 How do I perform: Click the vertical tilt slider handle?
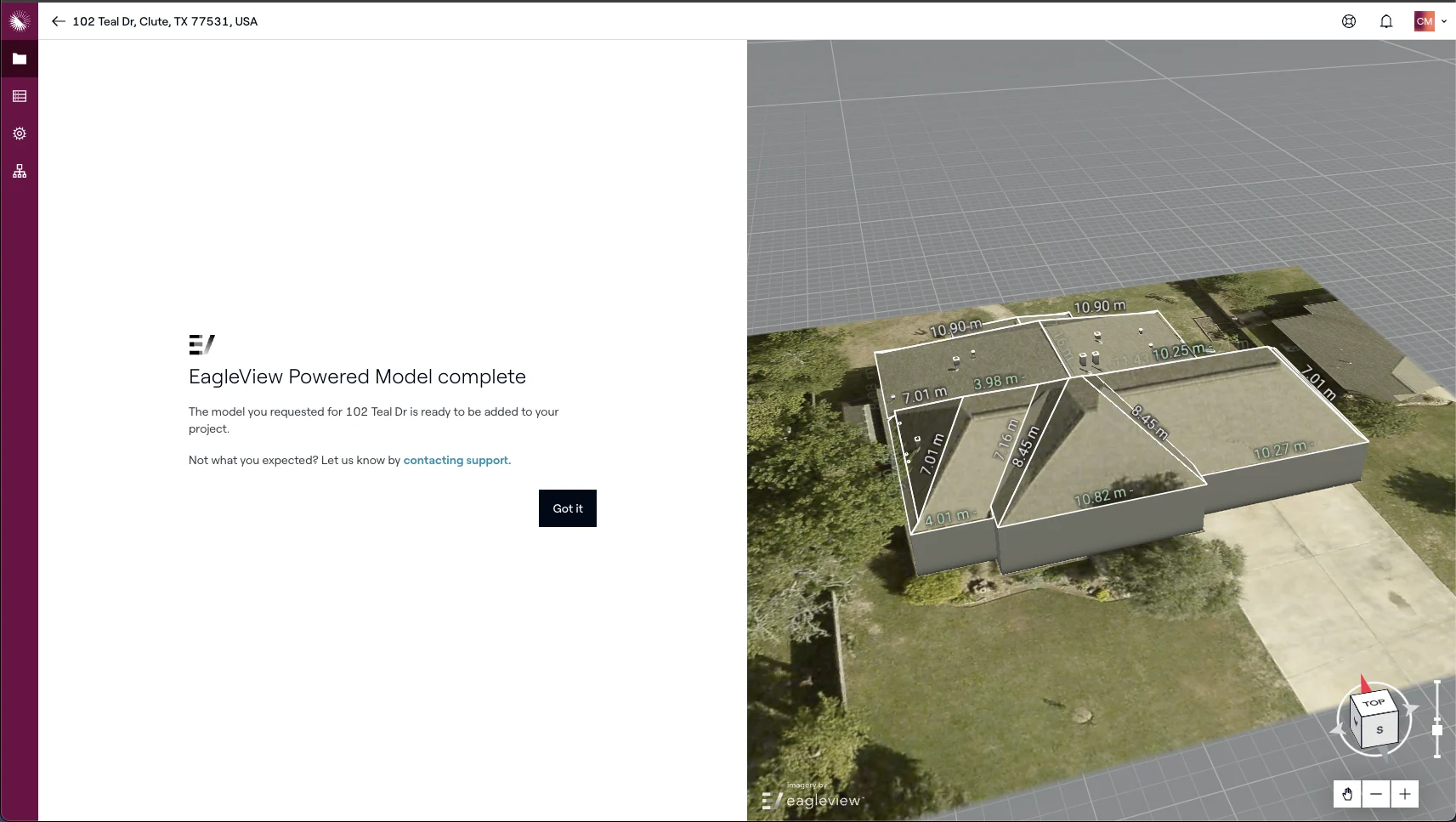click(1437, 730)
